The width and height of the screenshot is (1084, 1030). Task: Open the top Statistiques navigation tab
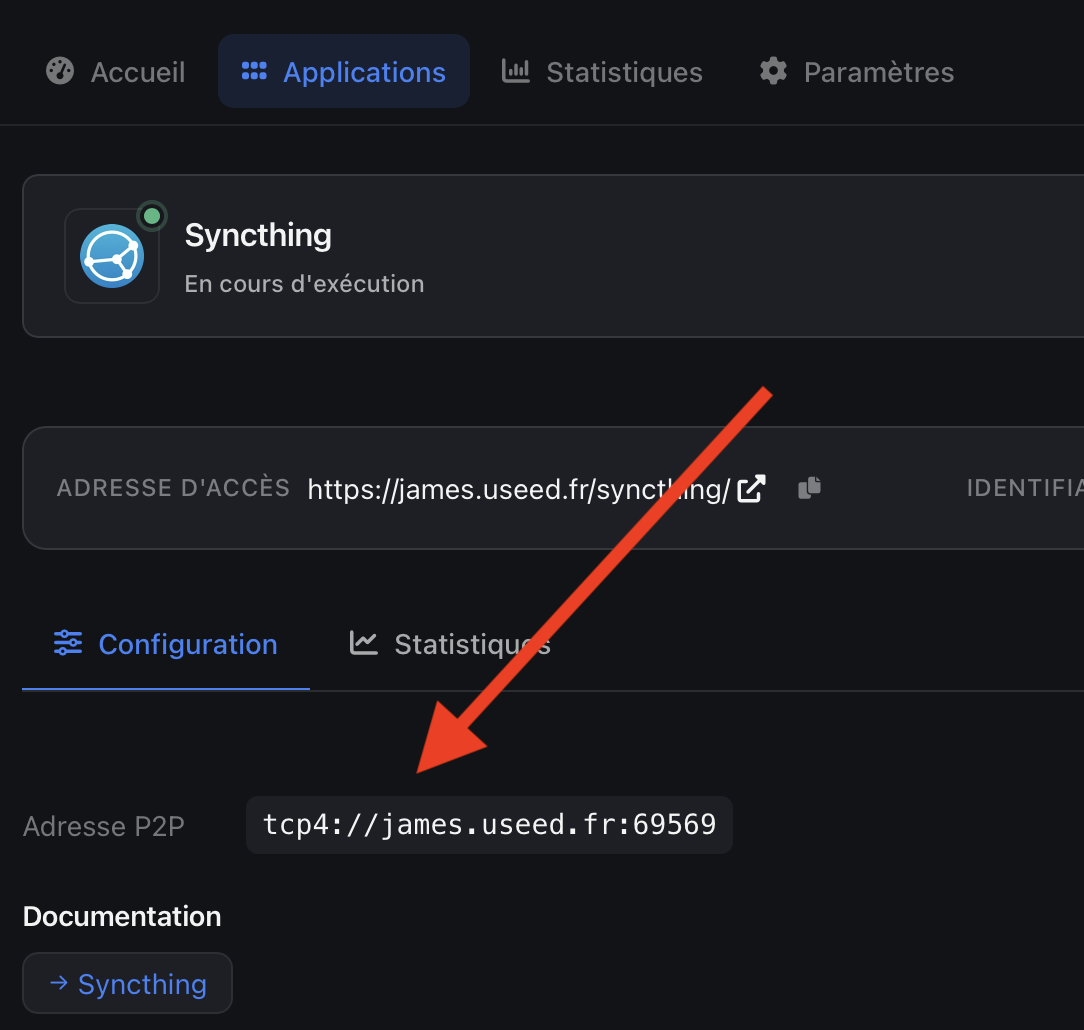601,72
